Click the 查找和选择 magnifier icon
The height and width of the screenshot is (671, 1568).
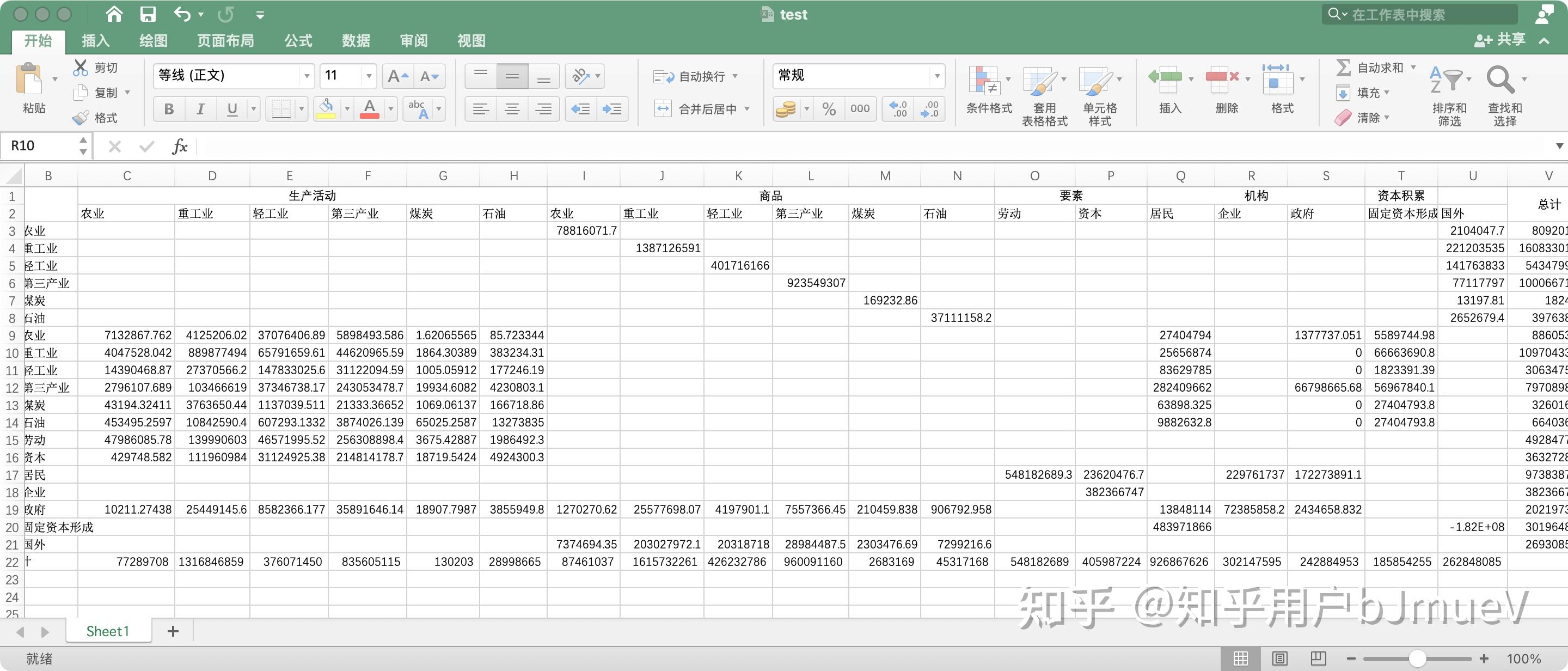[1501, 79]
